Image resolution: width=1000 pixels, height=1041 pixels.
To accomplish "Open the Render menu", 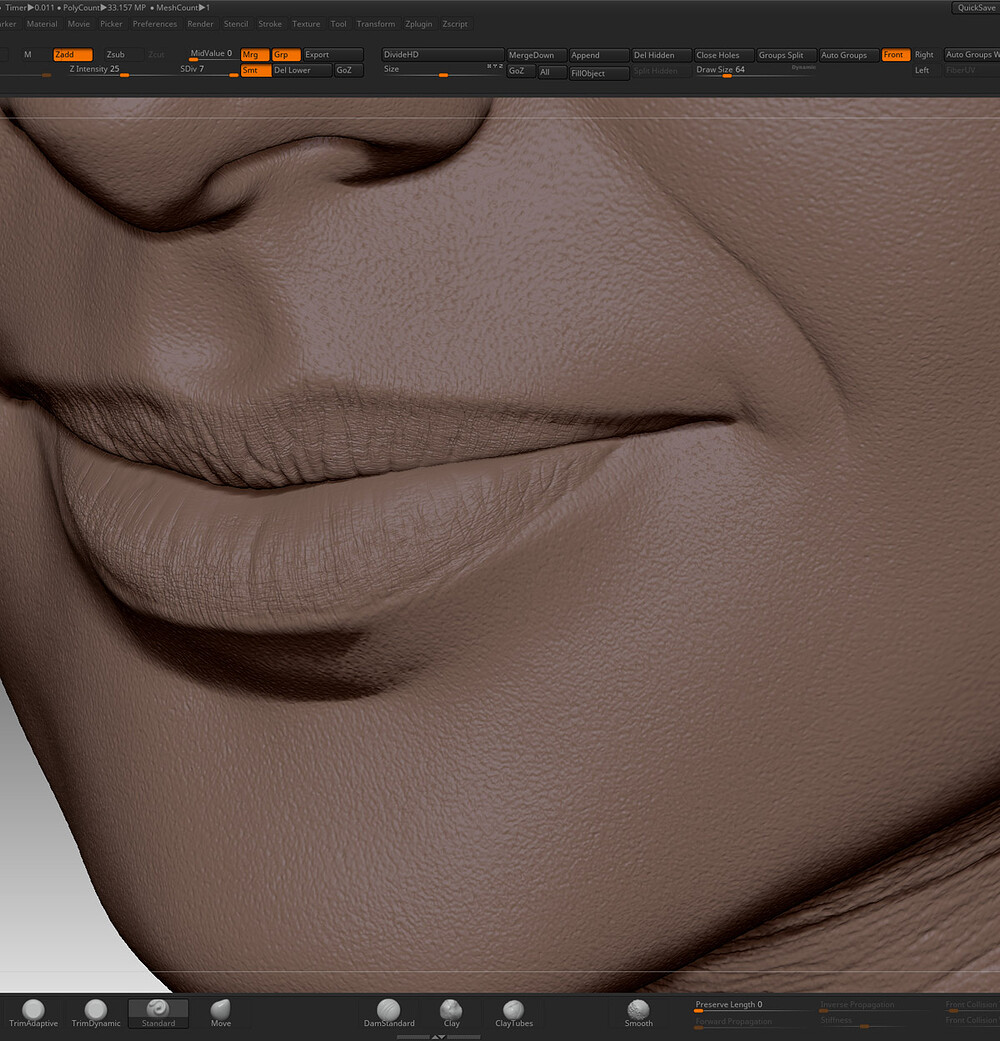I will tap(200, 24).
